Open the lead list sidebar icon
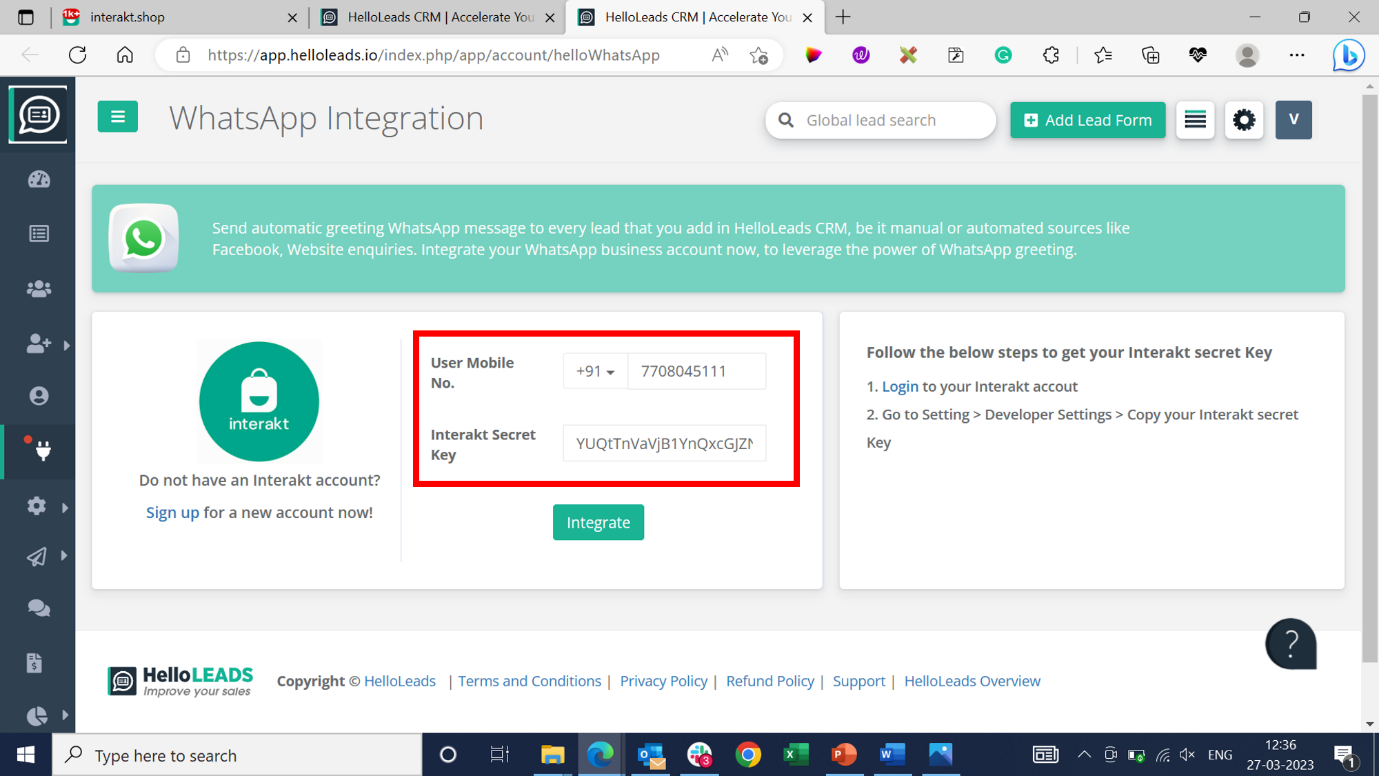Screen dimensions: 1379x776 pyautogui.click(x=39, y=234)
